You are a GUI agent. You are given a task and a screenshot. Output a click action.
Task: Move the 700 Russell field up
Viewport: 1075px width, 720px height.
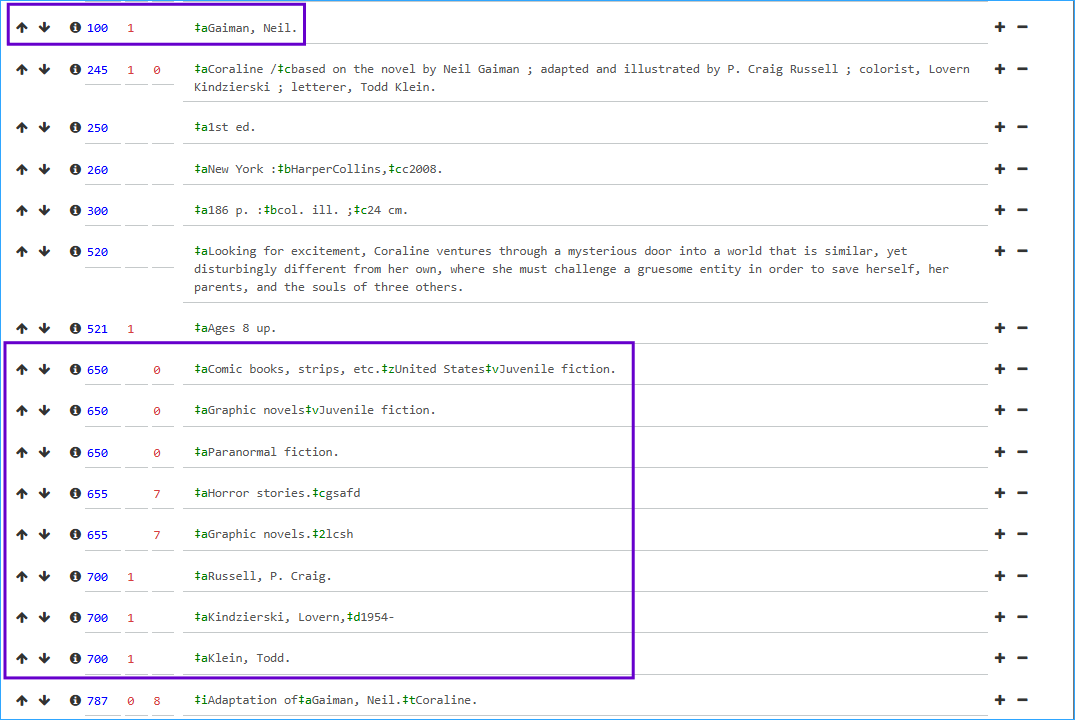point(21,576)
